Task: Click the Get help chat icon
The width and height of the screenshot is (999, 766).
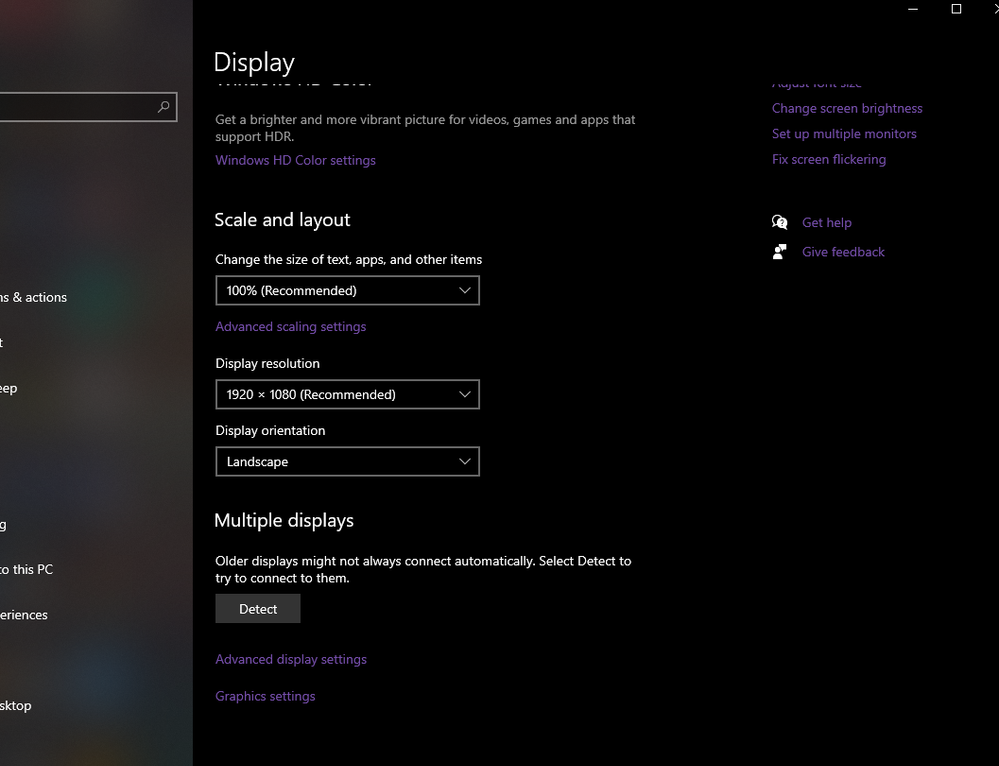Action: 779,222
